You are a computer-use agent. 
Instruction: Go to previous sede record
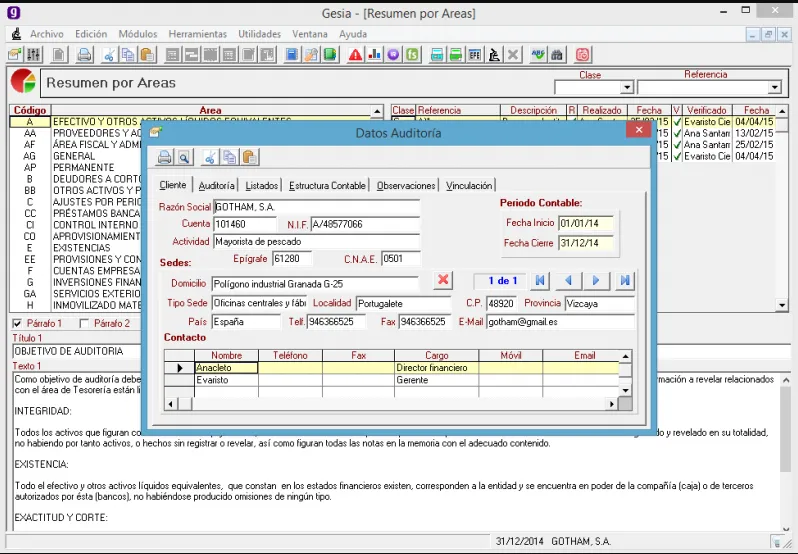point(568,280)
